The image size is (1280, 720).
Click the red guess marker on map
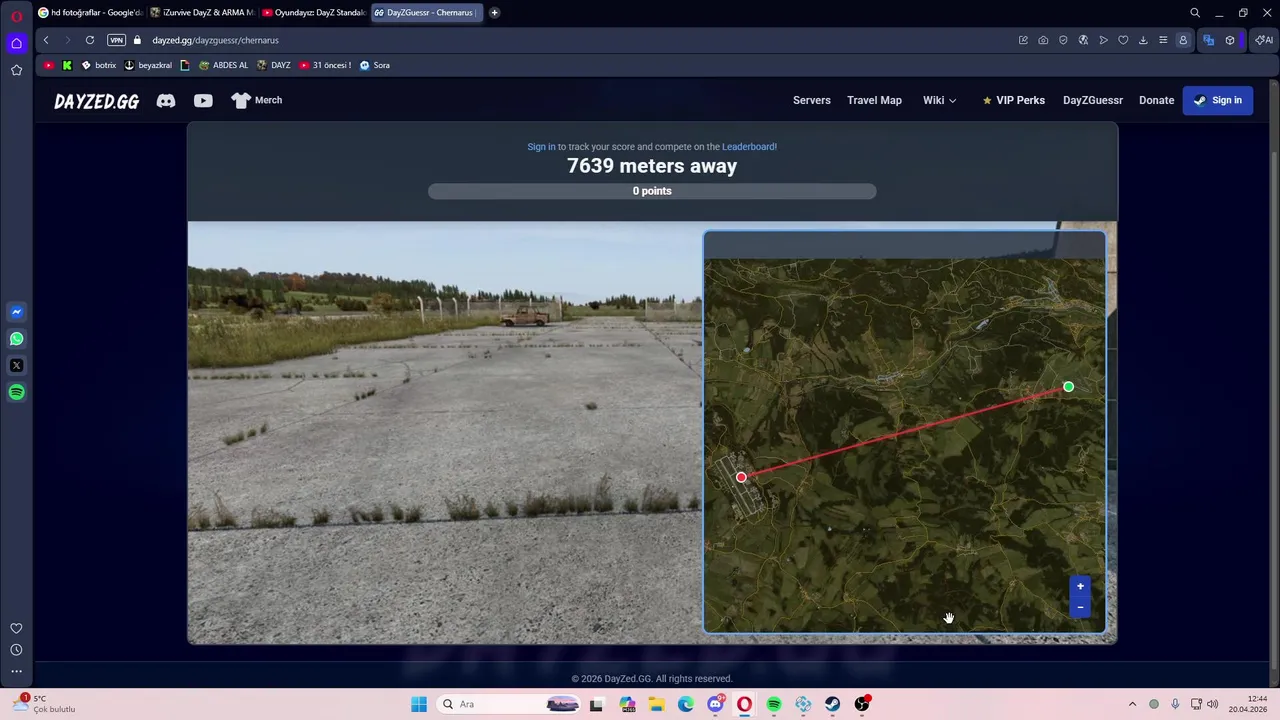[741, 478]
